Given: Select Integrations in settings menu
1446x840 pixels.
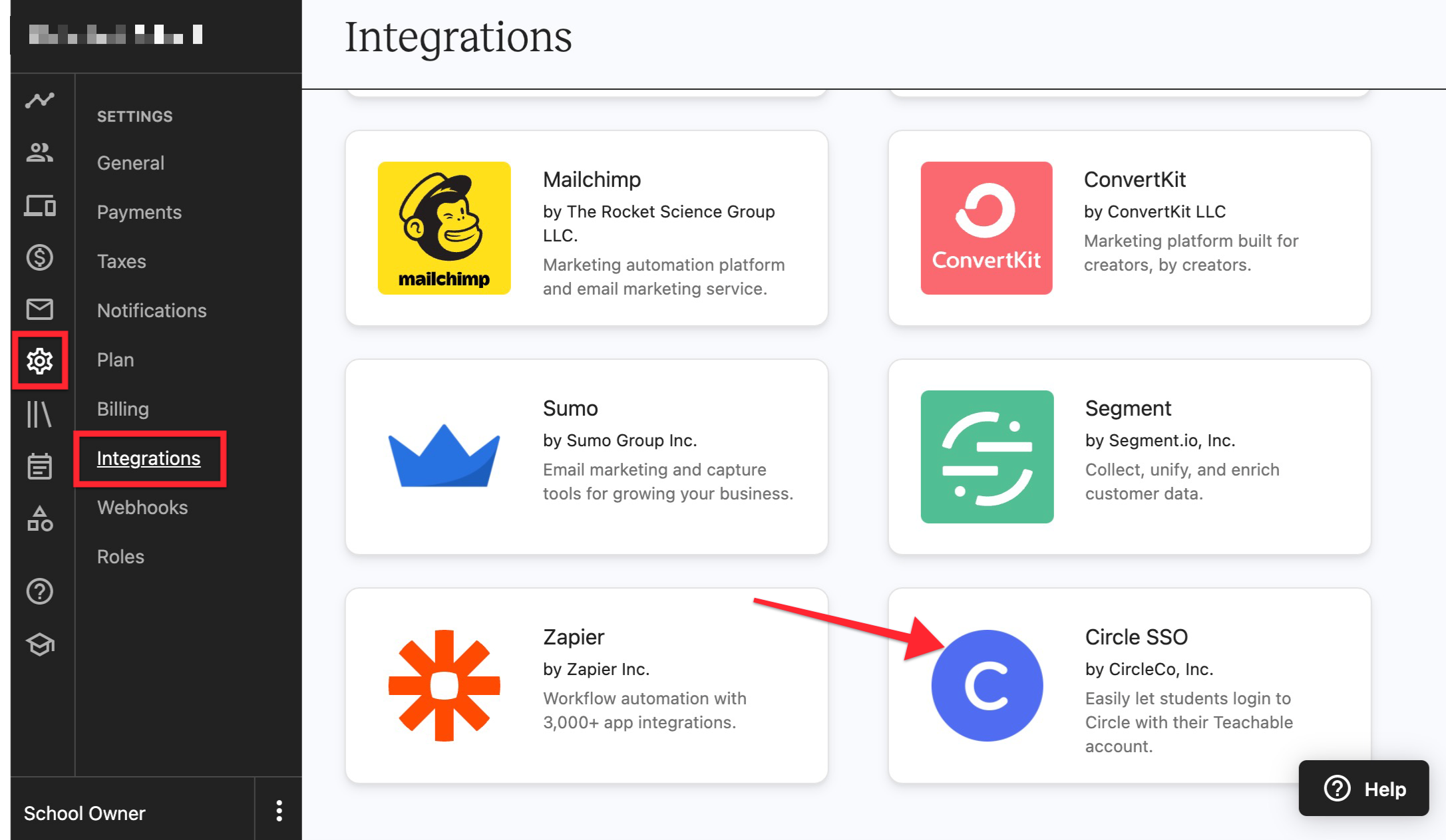Looking at the screenshot, I should pos(148,458).
